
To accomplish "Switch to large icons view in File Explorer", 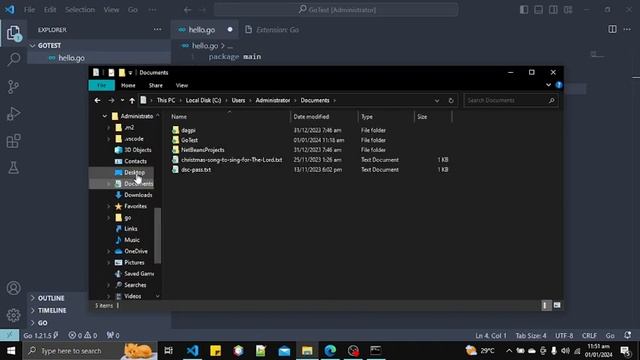I will pos(557,305).
